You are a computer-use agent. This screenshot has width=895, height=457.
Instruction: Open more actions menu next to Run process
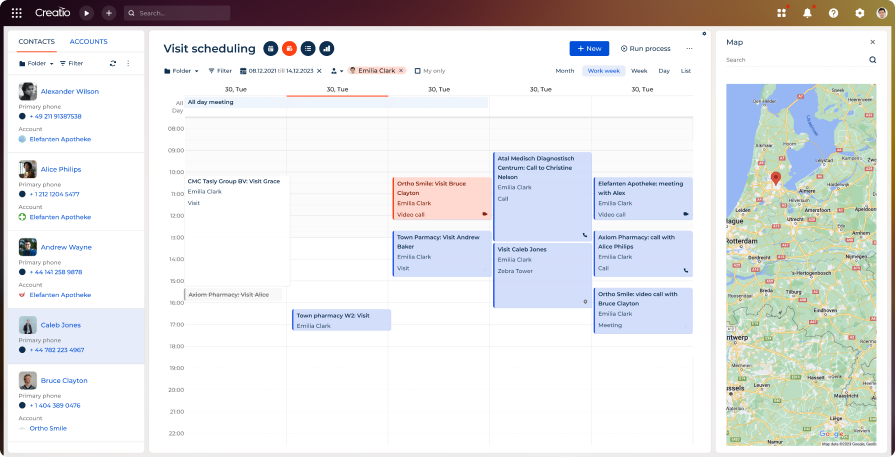690,48
